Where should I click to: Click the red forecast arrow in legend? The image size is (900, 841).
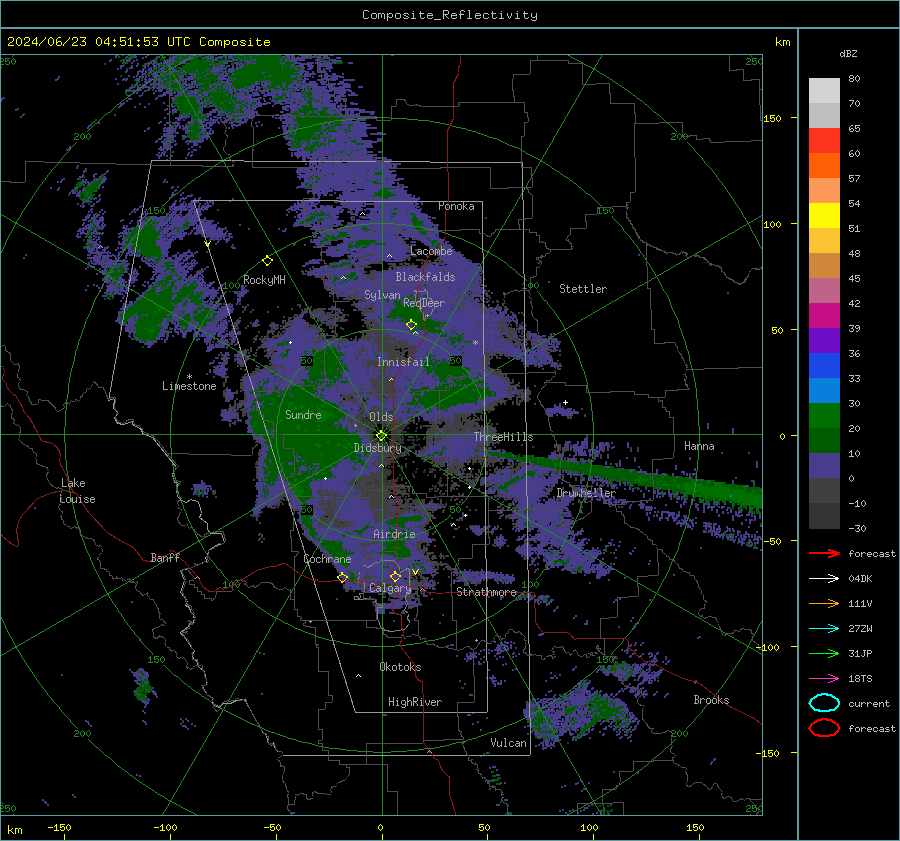click(824, 553)
